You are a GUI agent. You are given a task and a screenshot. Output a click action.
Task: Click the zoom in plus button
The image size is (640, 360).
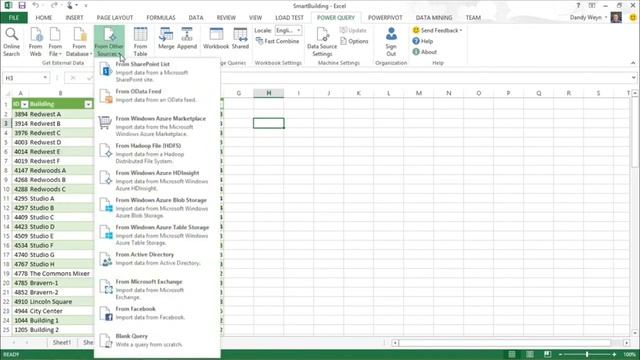point(614,354)
